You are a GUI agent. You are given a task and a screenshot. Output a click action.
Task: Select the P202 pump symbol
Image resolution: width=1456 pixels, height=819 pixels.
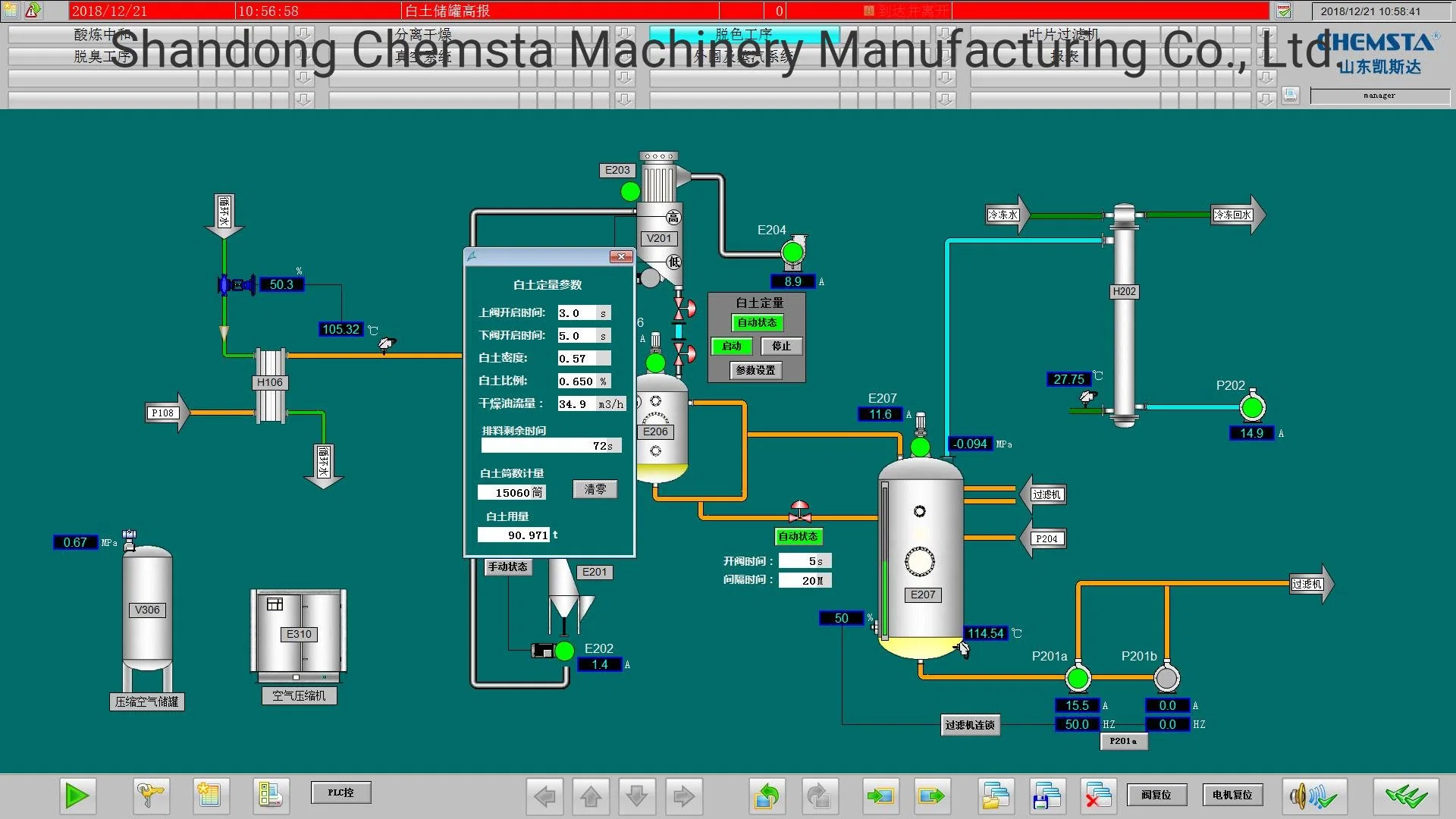pyautogui.click(x=1252, y=408)
